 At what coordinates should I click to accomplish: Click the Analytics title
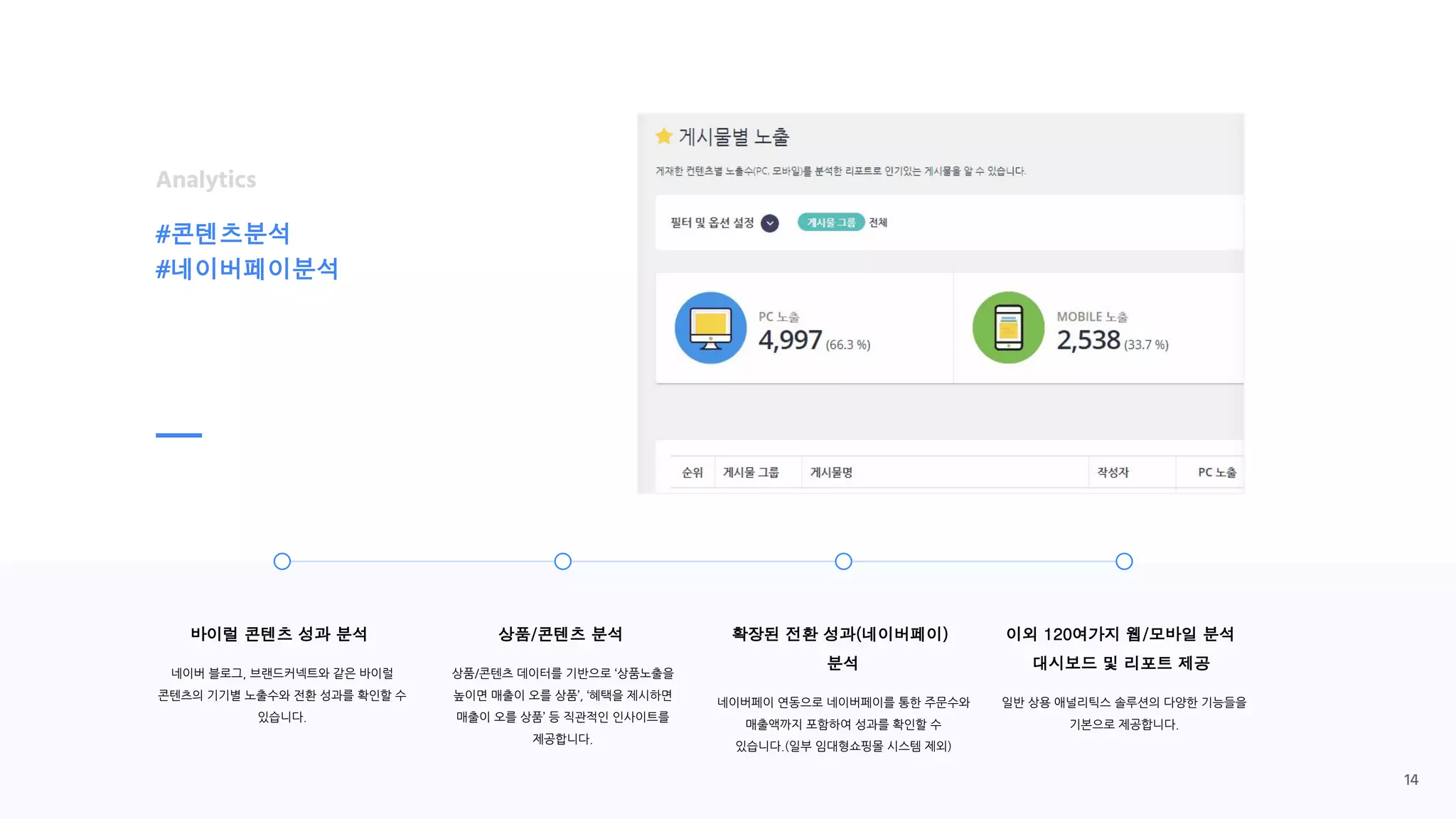(206, 180)
